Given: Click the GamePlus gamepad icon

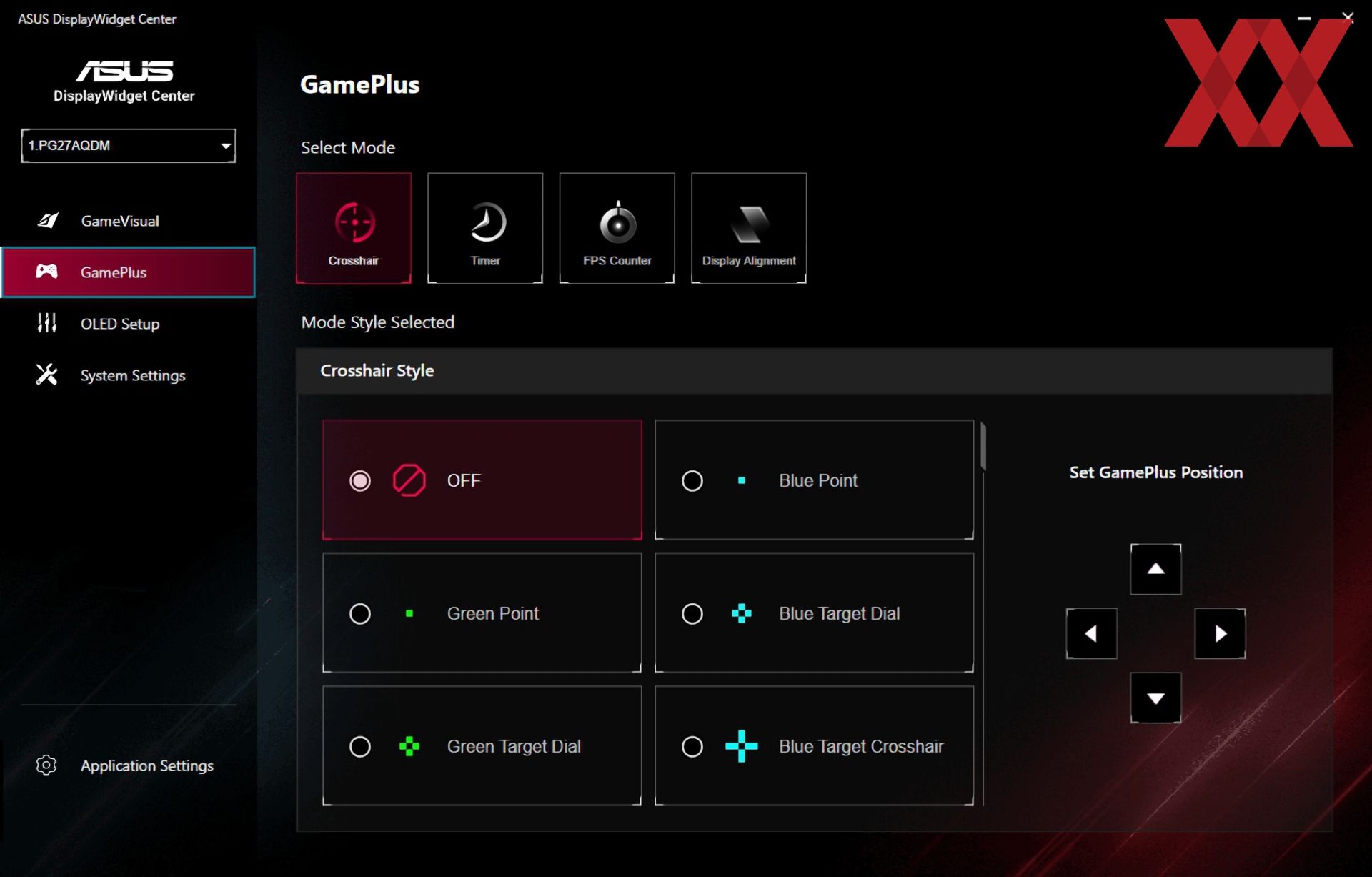Looking at the screenshot, I should [47, 272].
